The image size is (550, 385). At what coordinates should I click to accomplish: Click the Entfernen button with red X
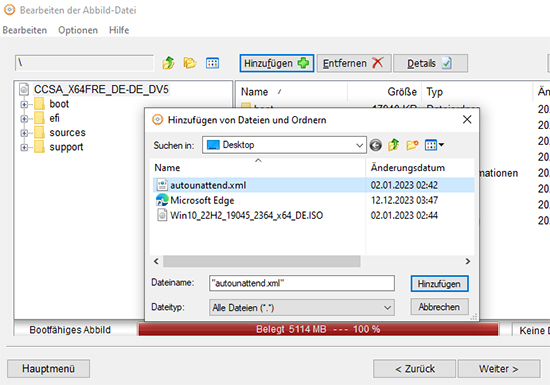[x=354, y=63]
